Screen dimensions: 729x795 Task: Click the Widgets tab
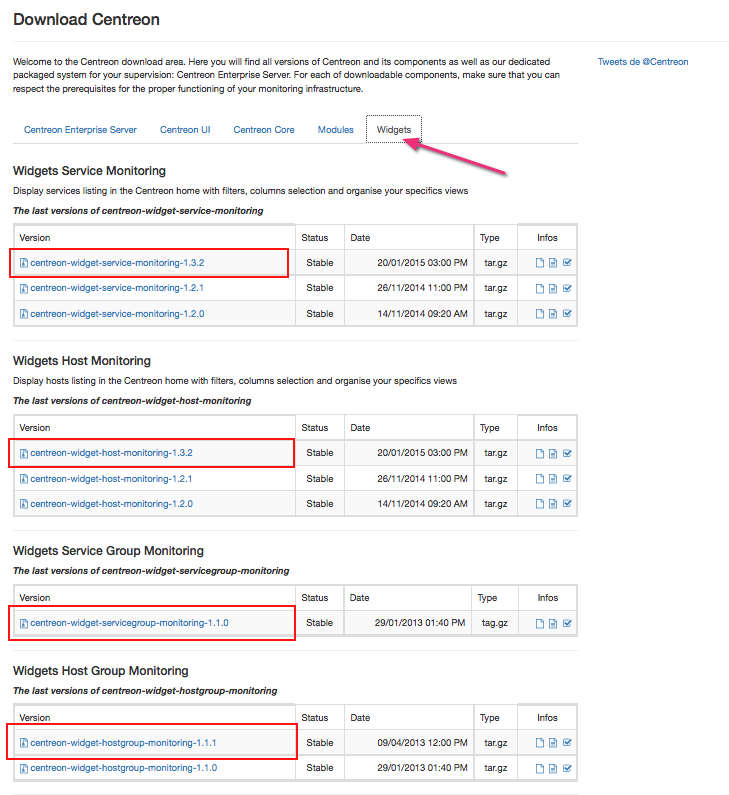pyautogui.click(x=394, y=130)
